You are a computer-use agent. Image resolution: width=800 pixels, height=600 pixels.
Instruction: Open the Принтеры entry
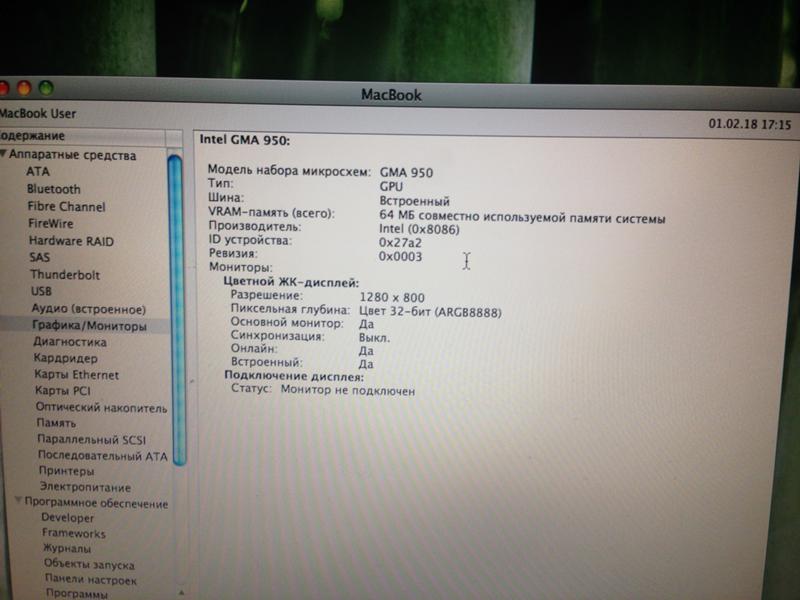66,471
